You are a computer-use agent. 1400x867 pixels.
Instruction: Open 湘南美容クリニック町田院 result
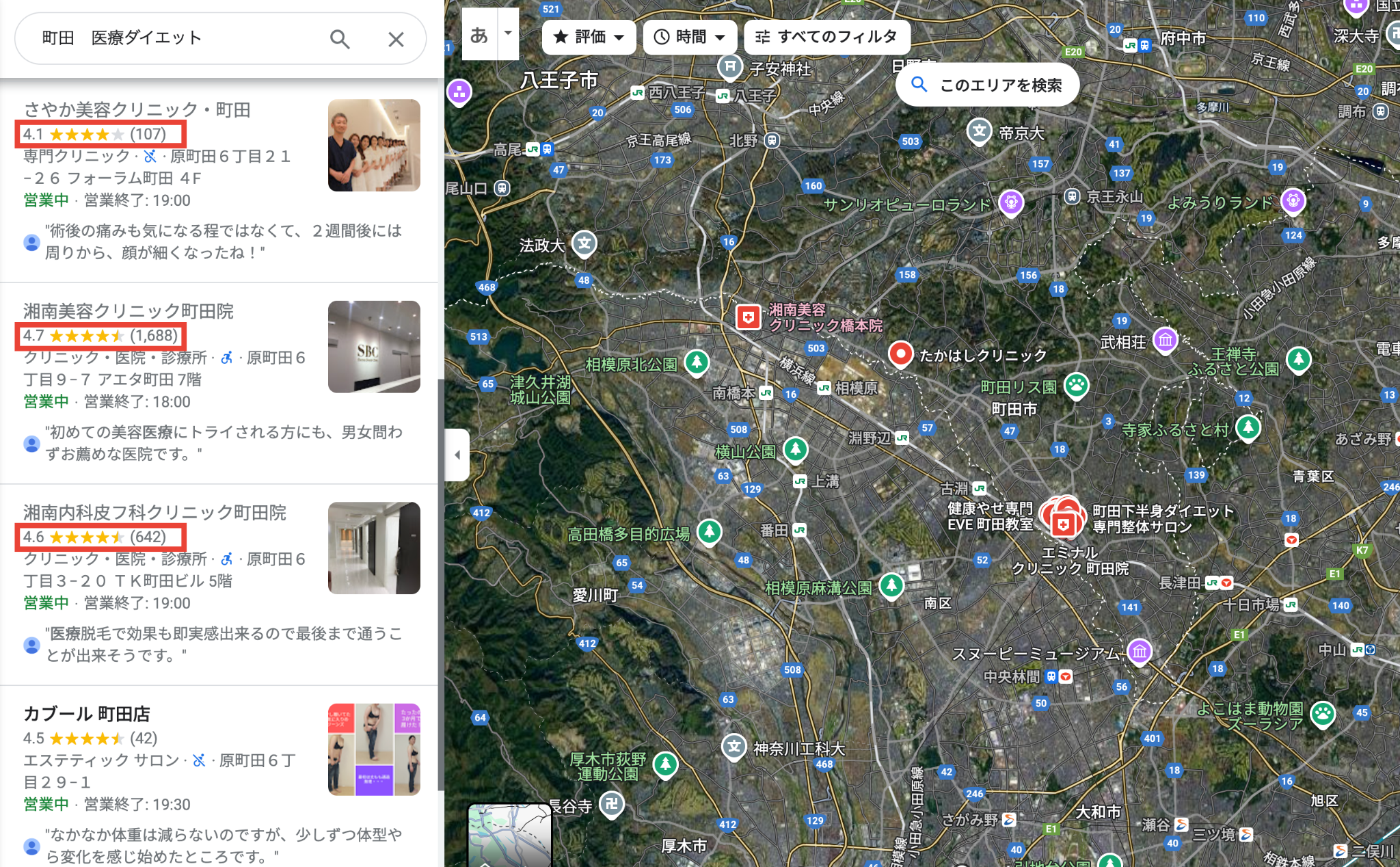[129, 312]
